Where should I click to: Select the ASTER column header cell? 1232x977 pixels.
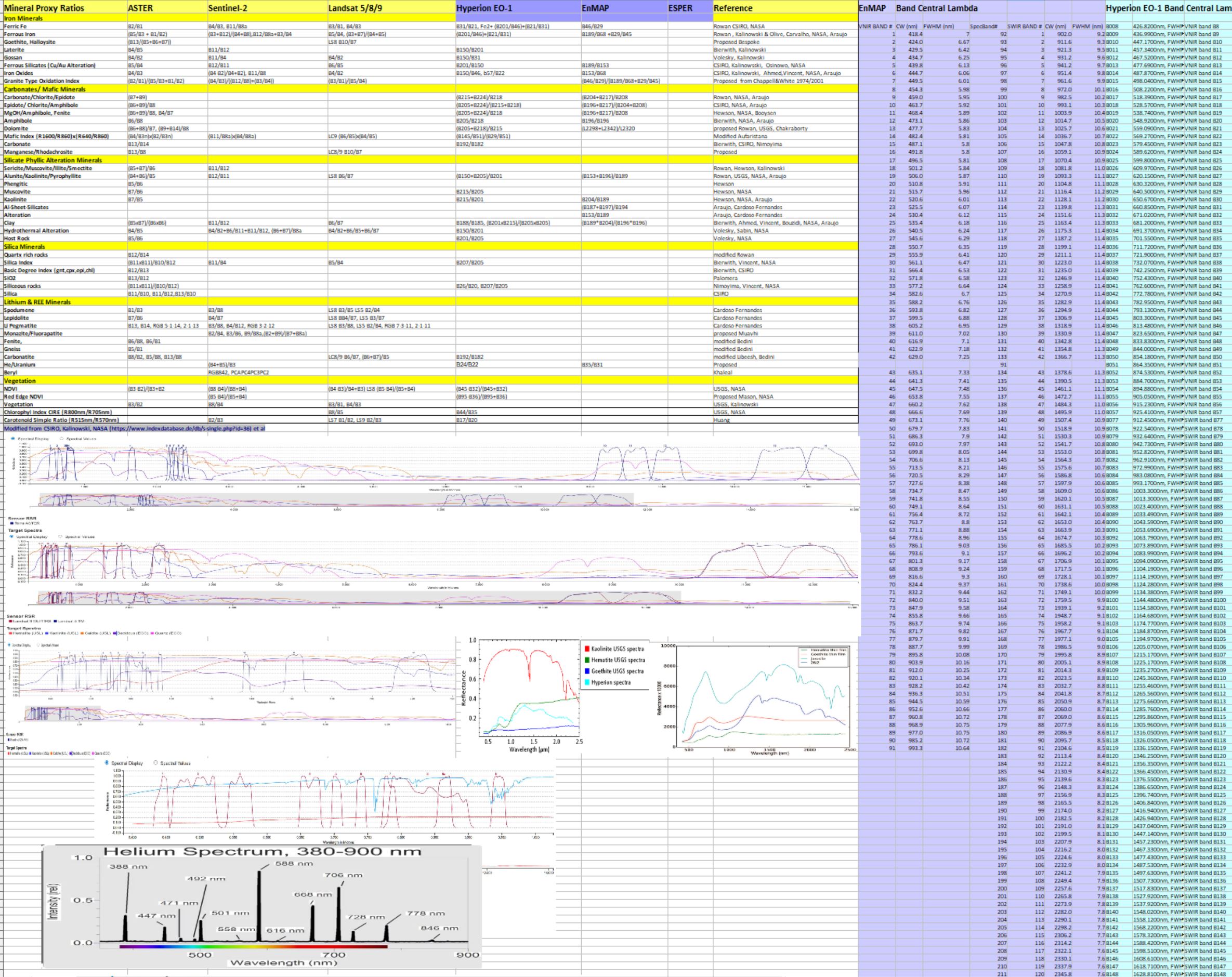pos(166,8)
